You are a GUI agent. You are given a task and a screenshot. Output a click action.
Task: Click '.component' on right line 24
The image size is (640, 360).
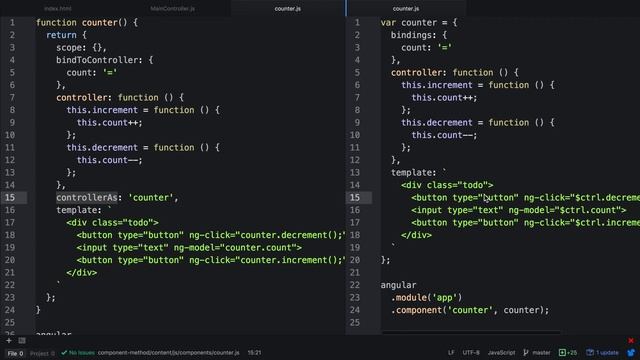tap(416, 310)
